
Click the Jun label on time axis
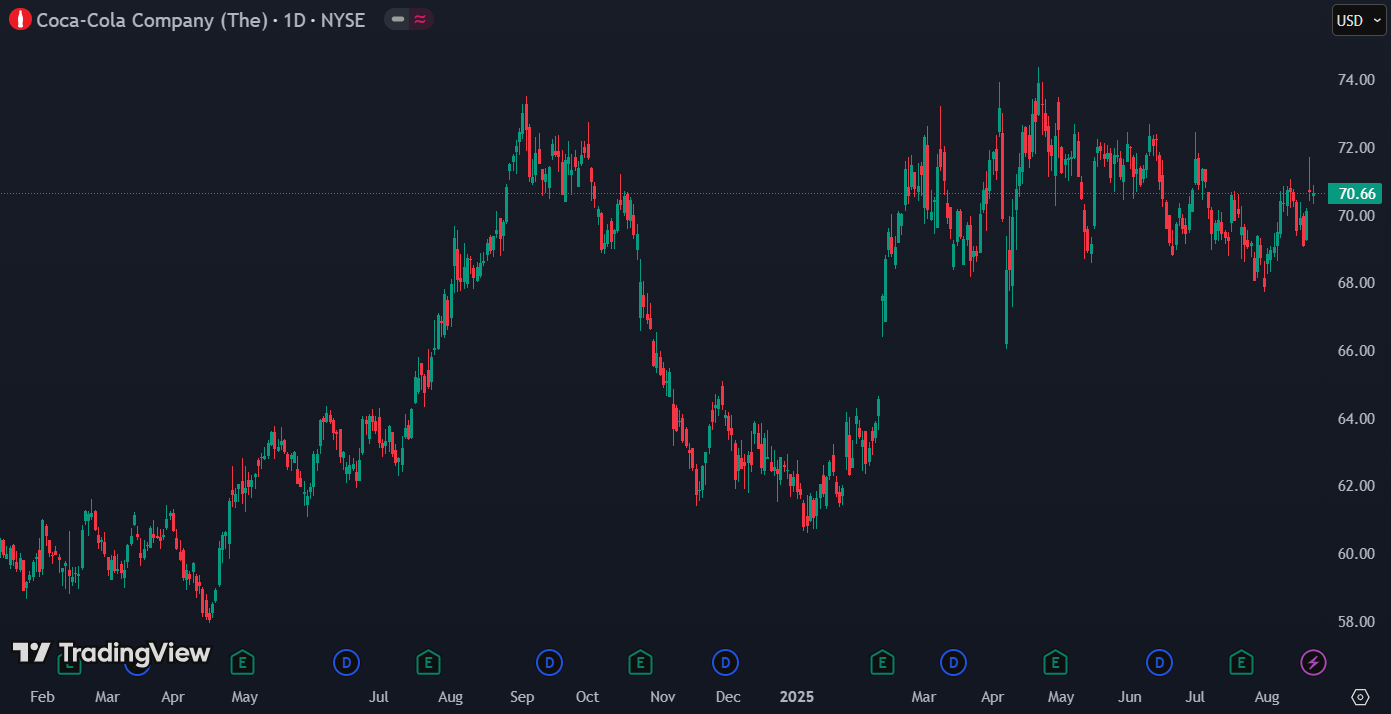[x=1130, y=697]
